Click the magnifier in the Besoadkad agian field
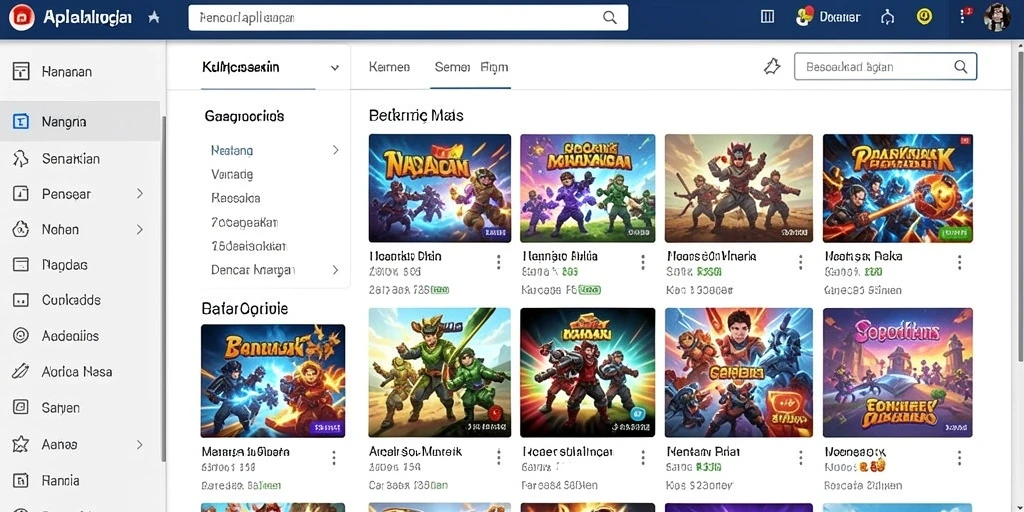 tap(961, 66)
